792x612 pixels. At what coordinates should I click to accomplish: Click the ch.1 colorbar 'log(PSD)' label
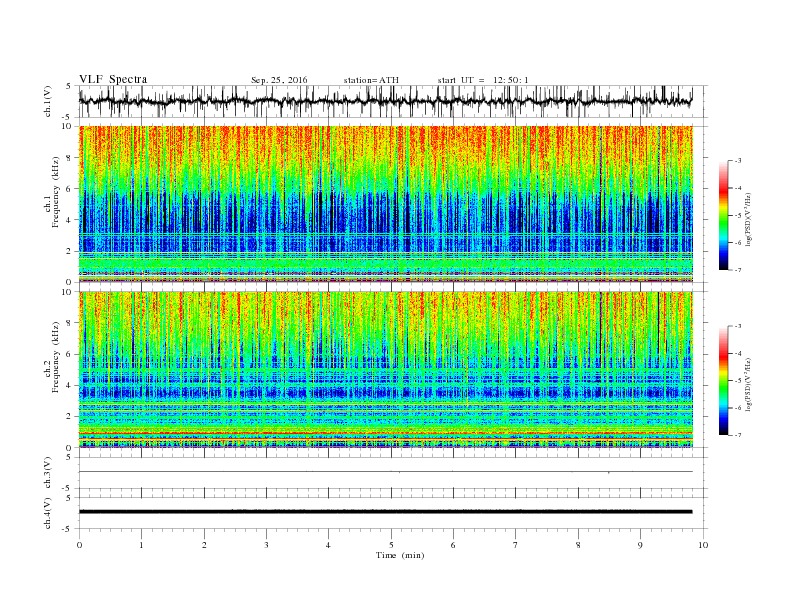tap(748, 220)
